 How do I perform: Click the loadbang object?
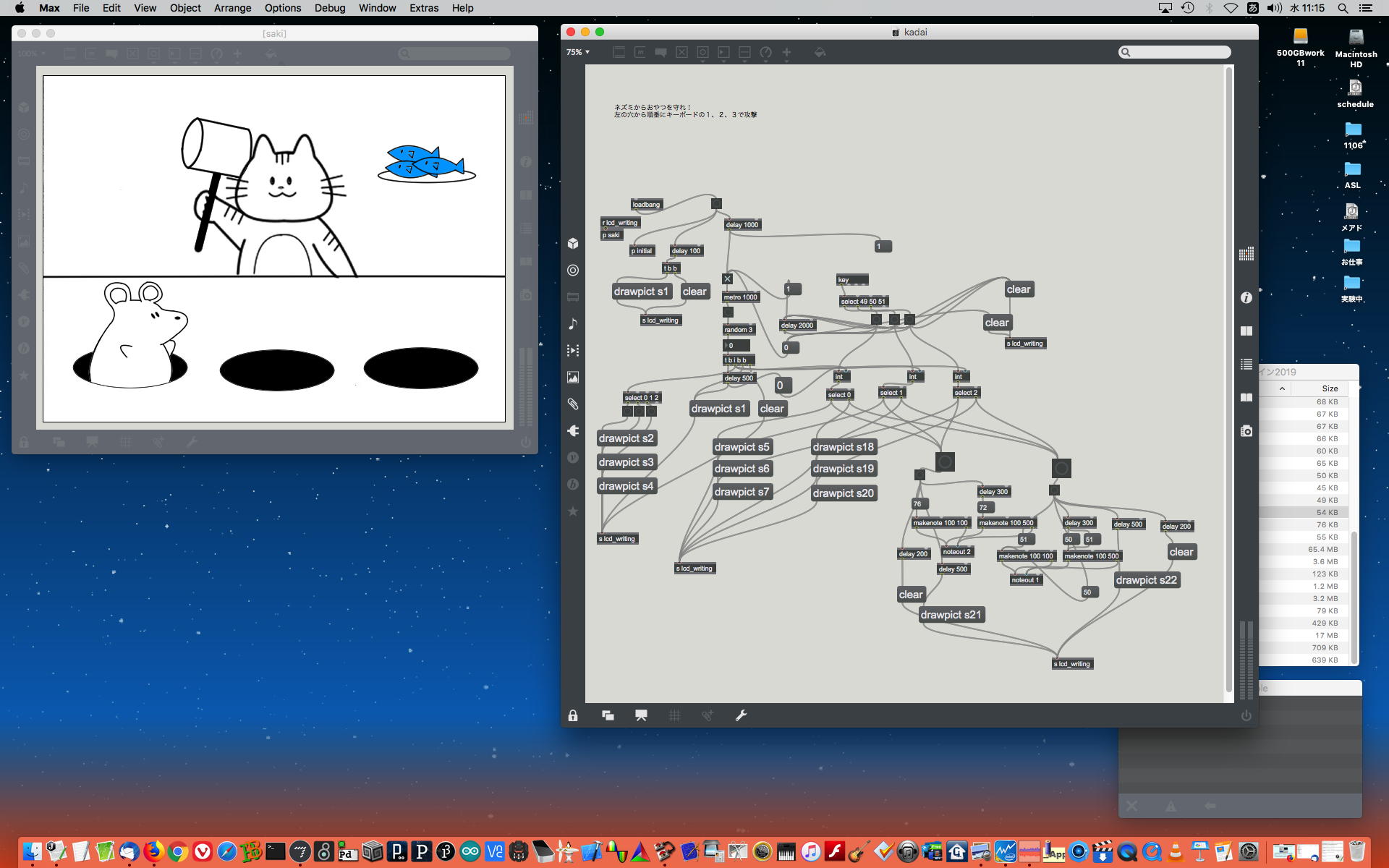[646, 205]
